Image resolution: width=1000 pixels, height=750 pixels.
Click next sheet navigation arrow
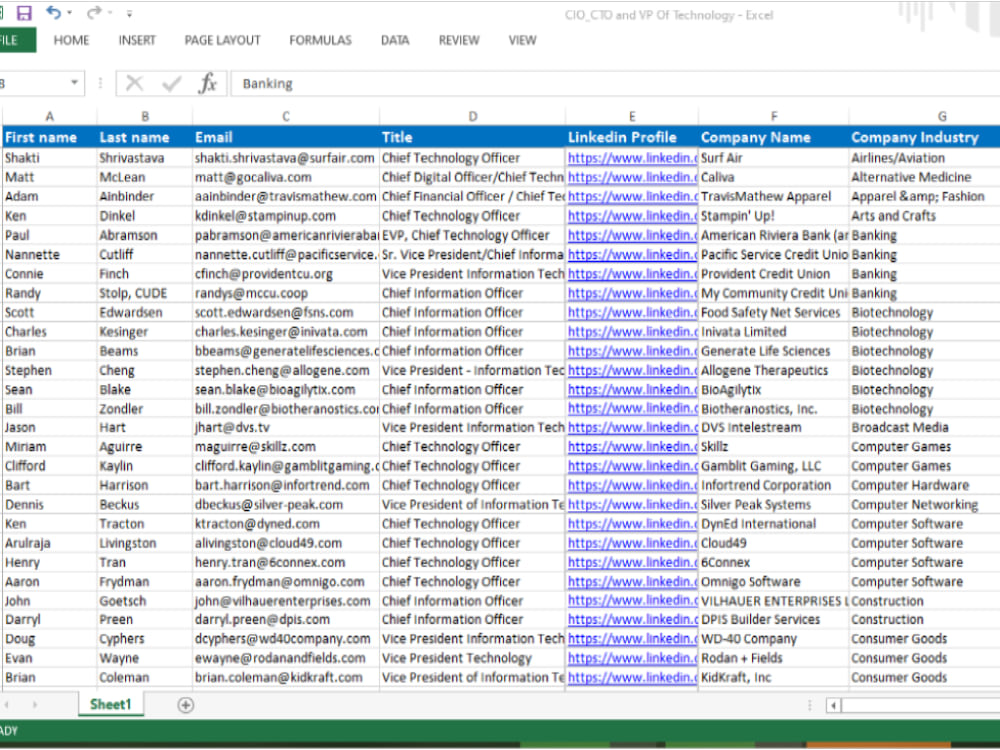click(34, 705)
